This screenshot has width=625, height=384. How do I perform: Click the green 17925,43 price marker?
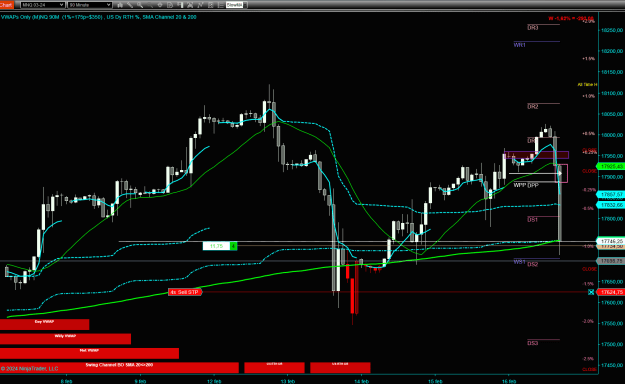coord(611,166)
